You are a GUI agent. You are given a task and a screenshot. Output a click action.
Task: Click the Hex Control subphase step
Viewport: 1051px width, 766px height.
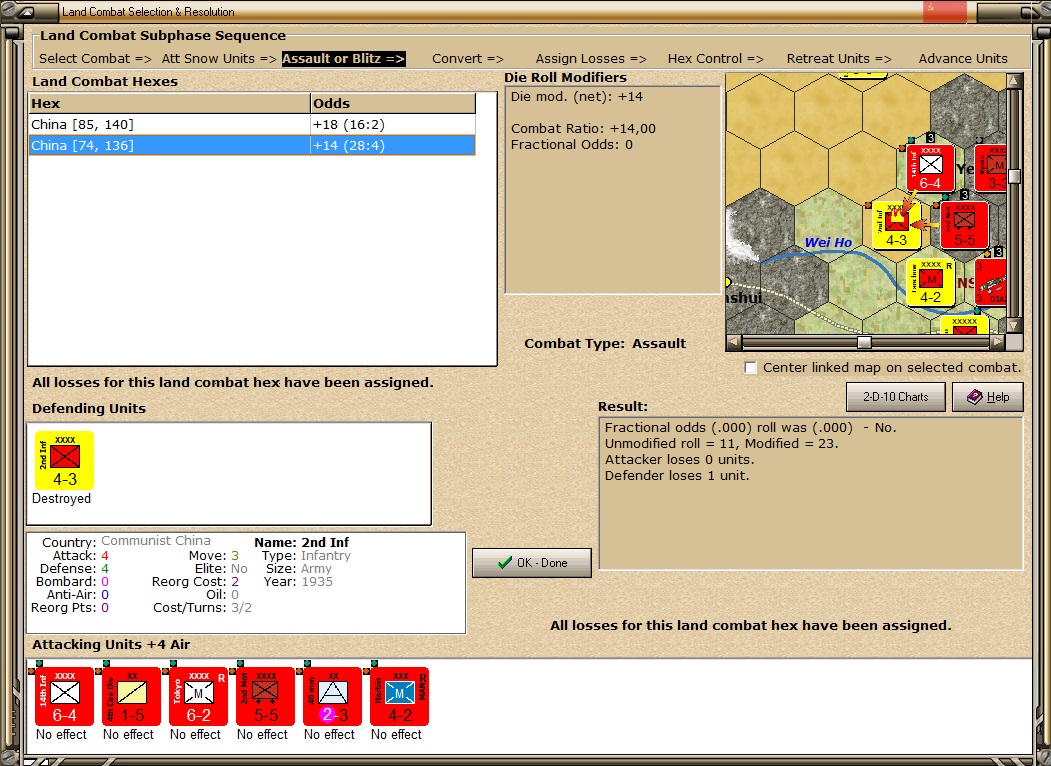[715, 58]
